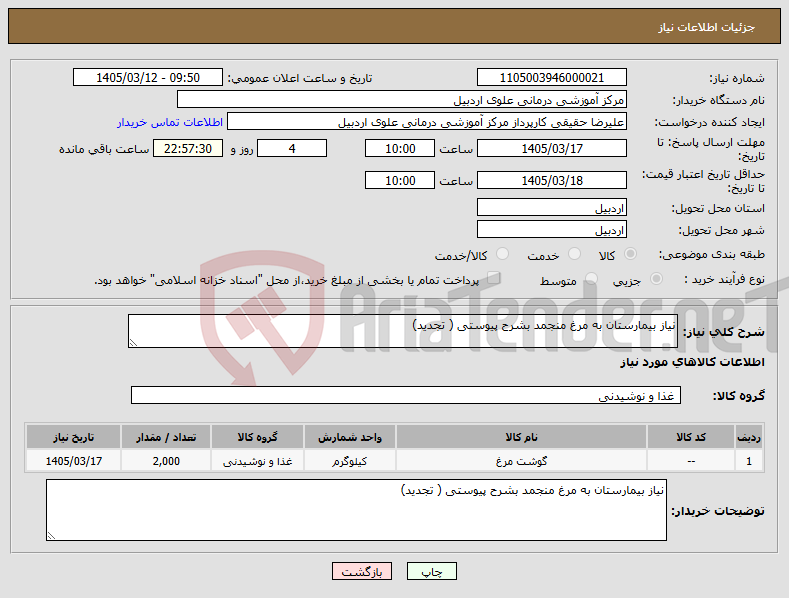Image resolution: width=789 pixels, height=598 pixels.
Task: Click the buyer notes textarea resize handle
Action: click(x=51, y=536)
